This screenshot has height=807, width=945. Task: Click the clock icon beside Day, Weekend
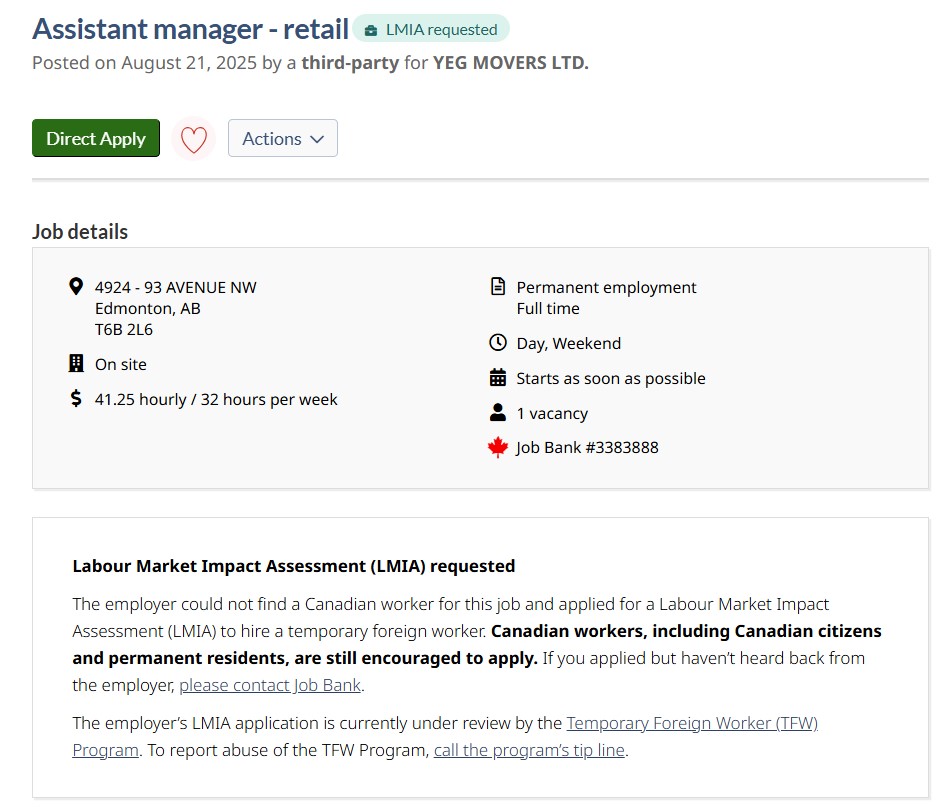pyautogui.click(x=498, y=343)
